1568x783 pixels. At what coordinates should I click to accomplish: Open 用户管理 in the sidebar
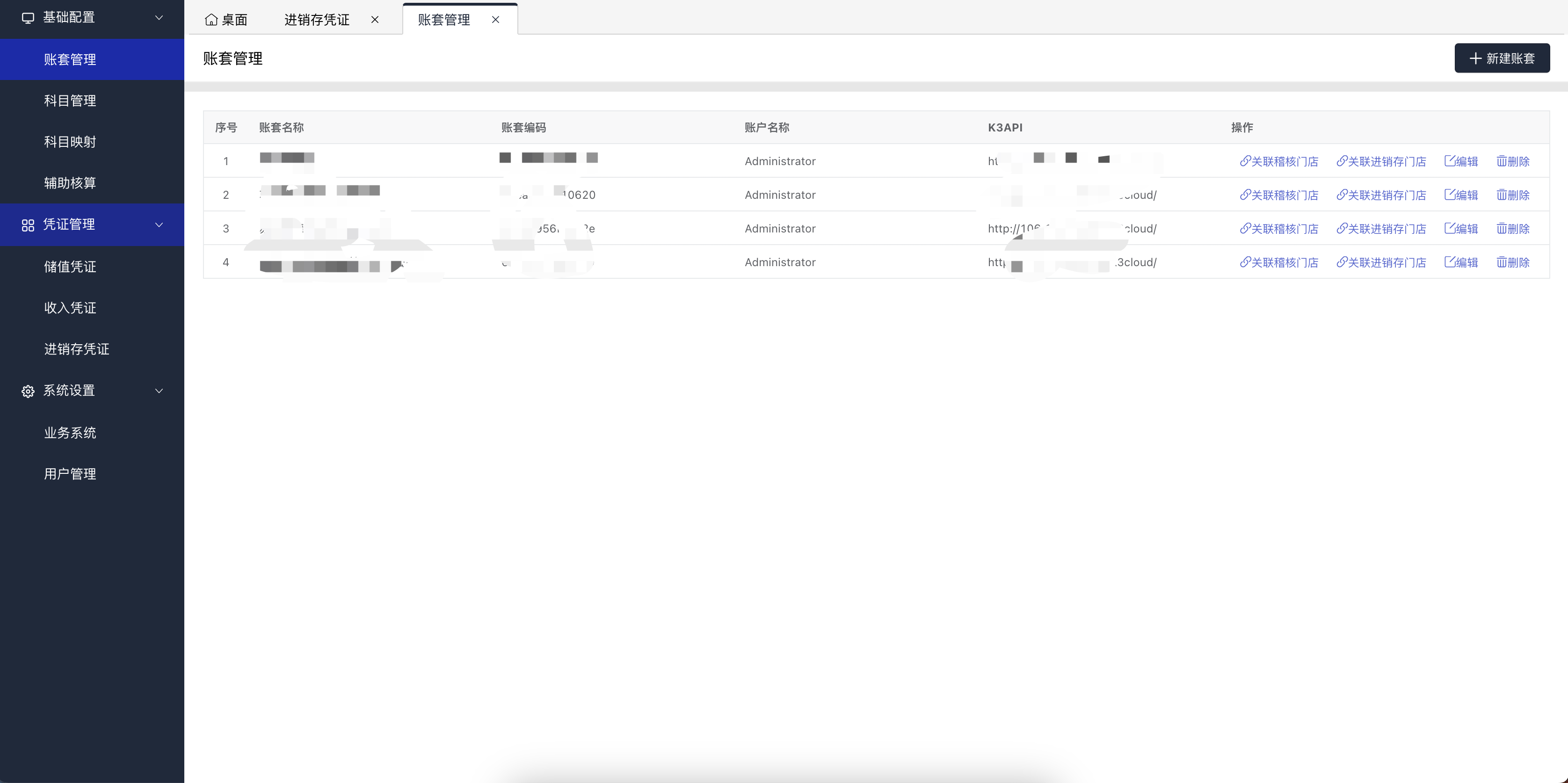[x=92, y=474]
